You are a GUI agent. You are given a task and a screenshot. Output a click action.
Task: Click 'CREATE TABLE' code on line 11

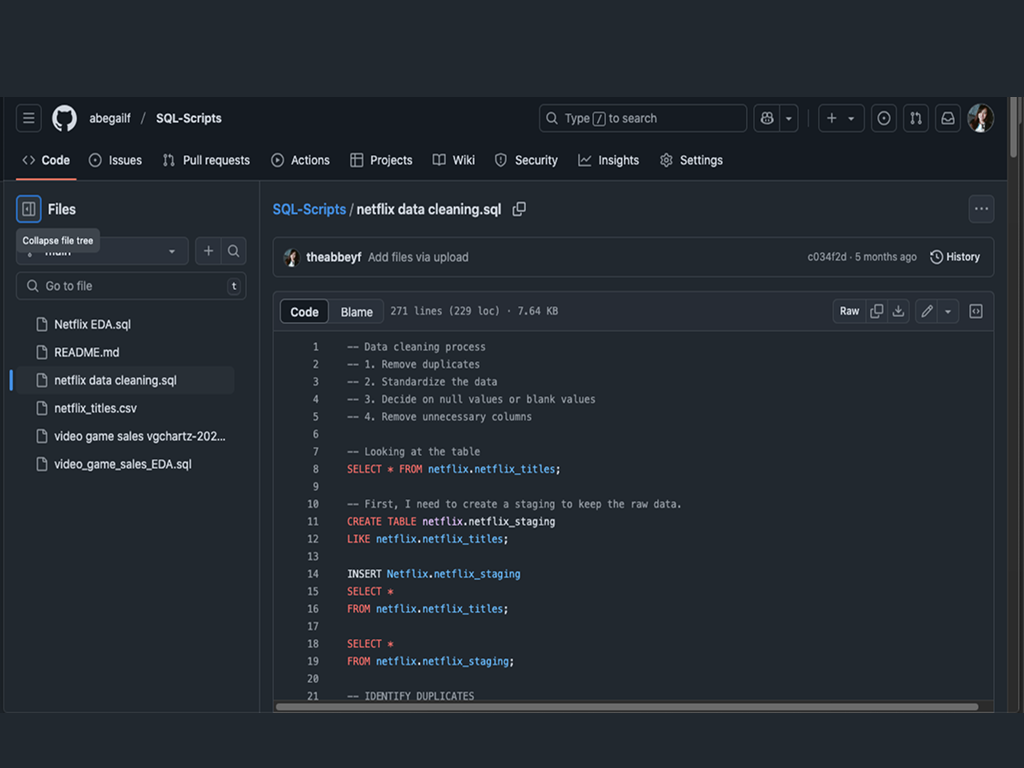coord(381,522)
